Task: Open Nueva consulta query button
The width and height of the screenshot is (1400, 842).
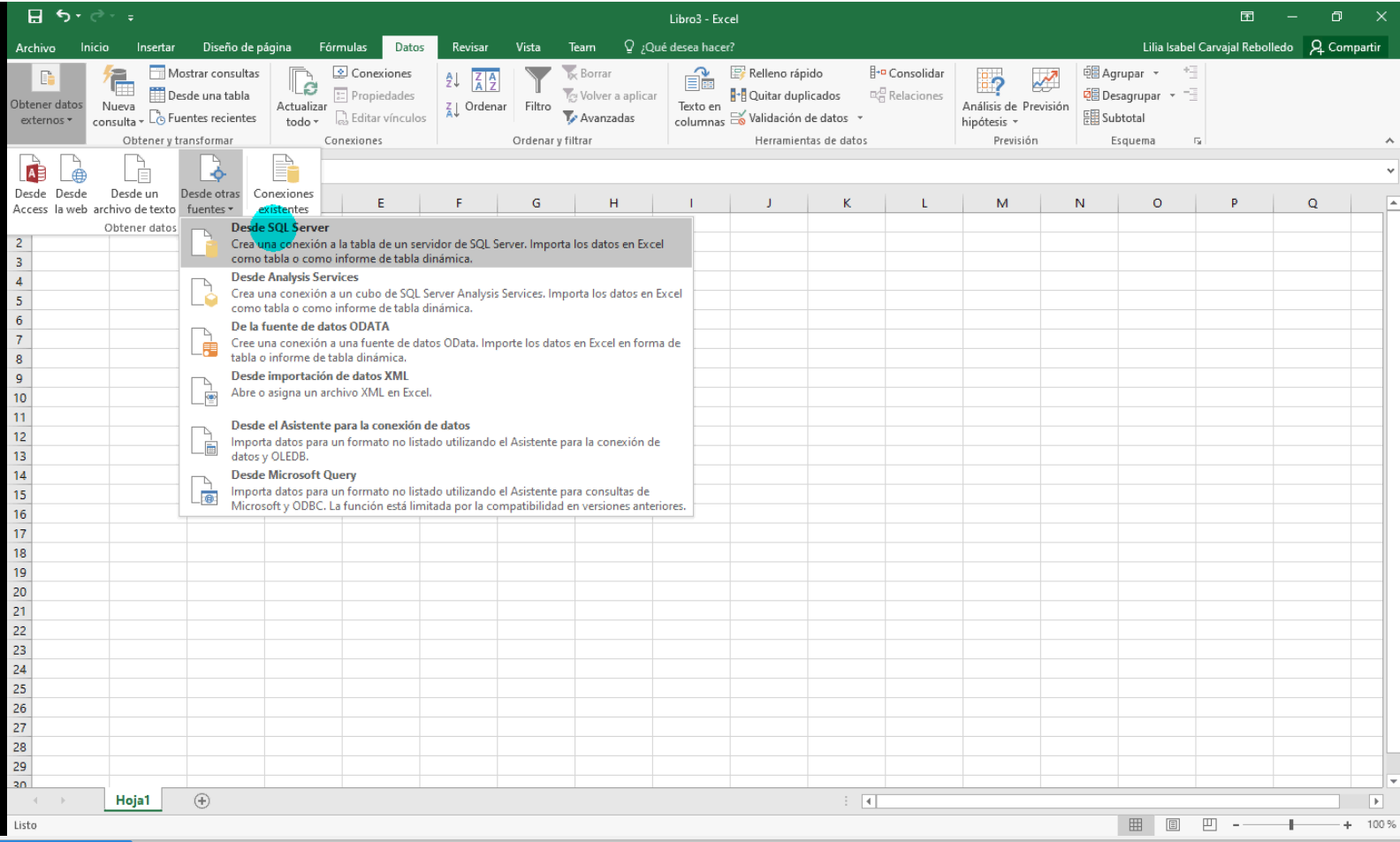Action: pos(118,96)
